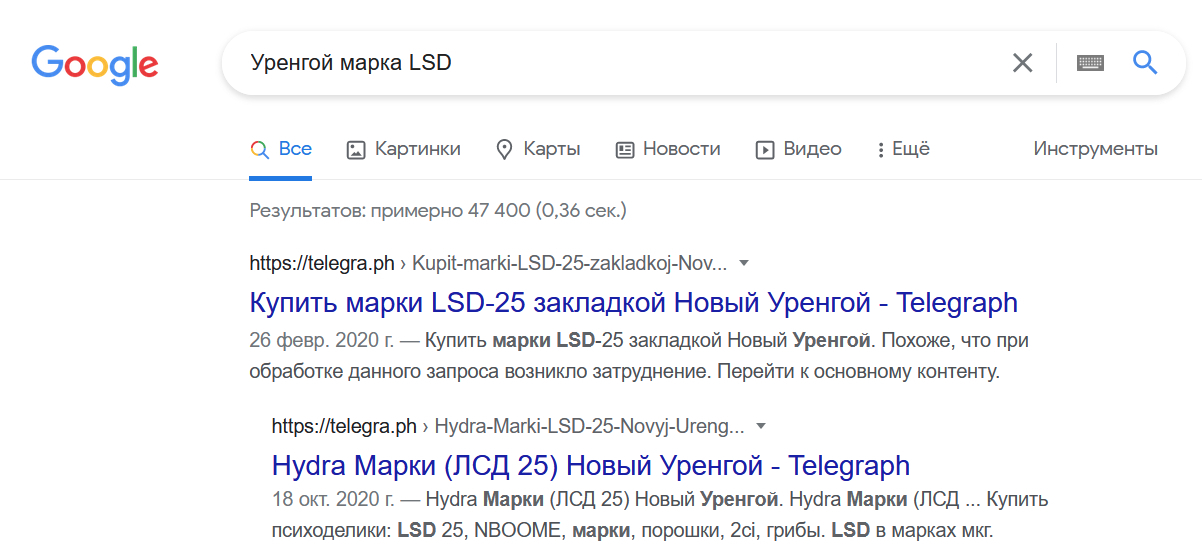Go to the Новости news tab

[x=668, y=149]
